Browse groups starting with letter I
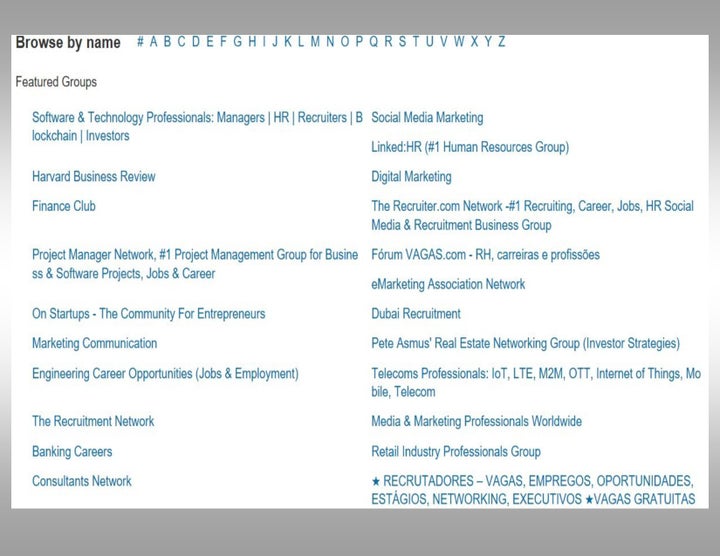The width and height of the screenshot is (720, 556). [264, 42]
